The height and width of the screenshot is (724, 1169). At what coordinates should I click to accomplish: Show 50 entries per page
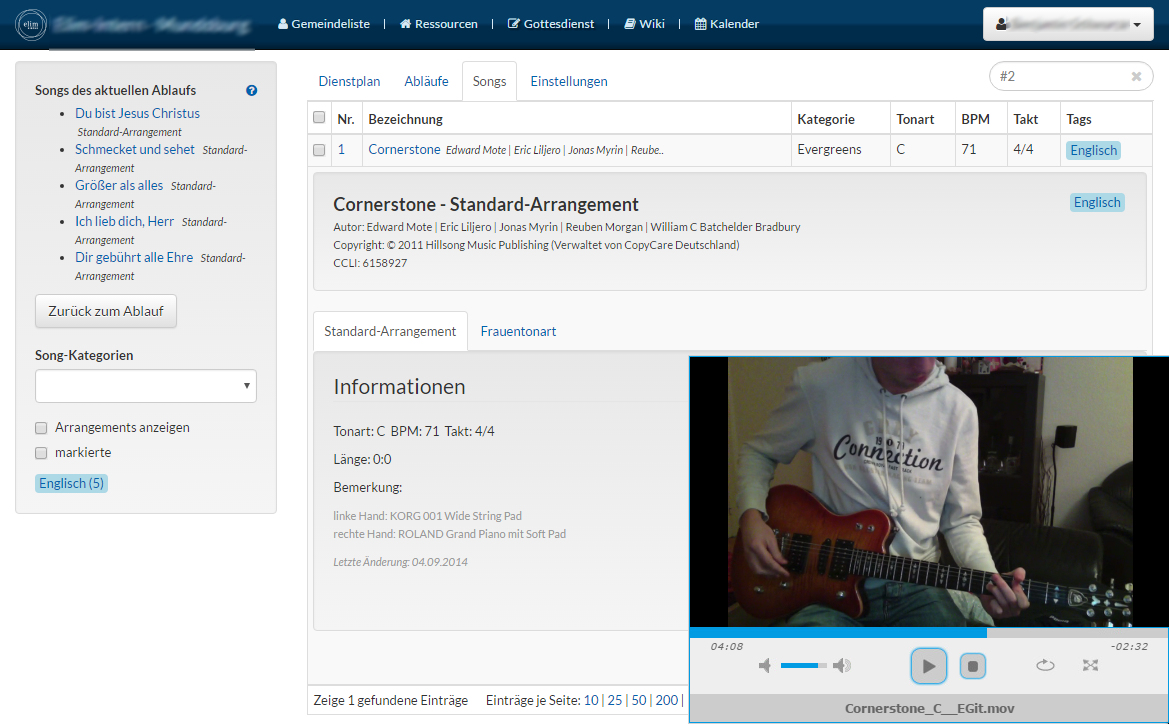click(x=639, y=700)
